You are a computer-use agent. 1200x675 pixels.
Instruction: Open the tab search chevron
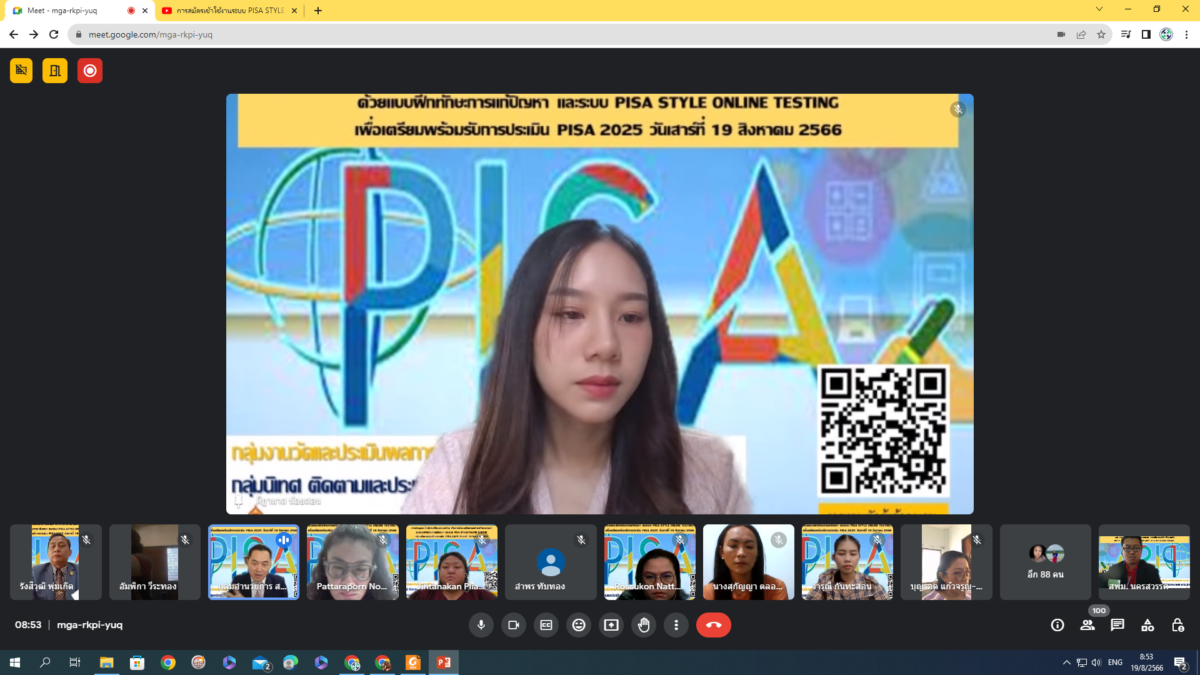tap(1099, 9)
